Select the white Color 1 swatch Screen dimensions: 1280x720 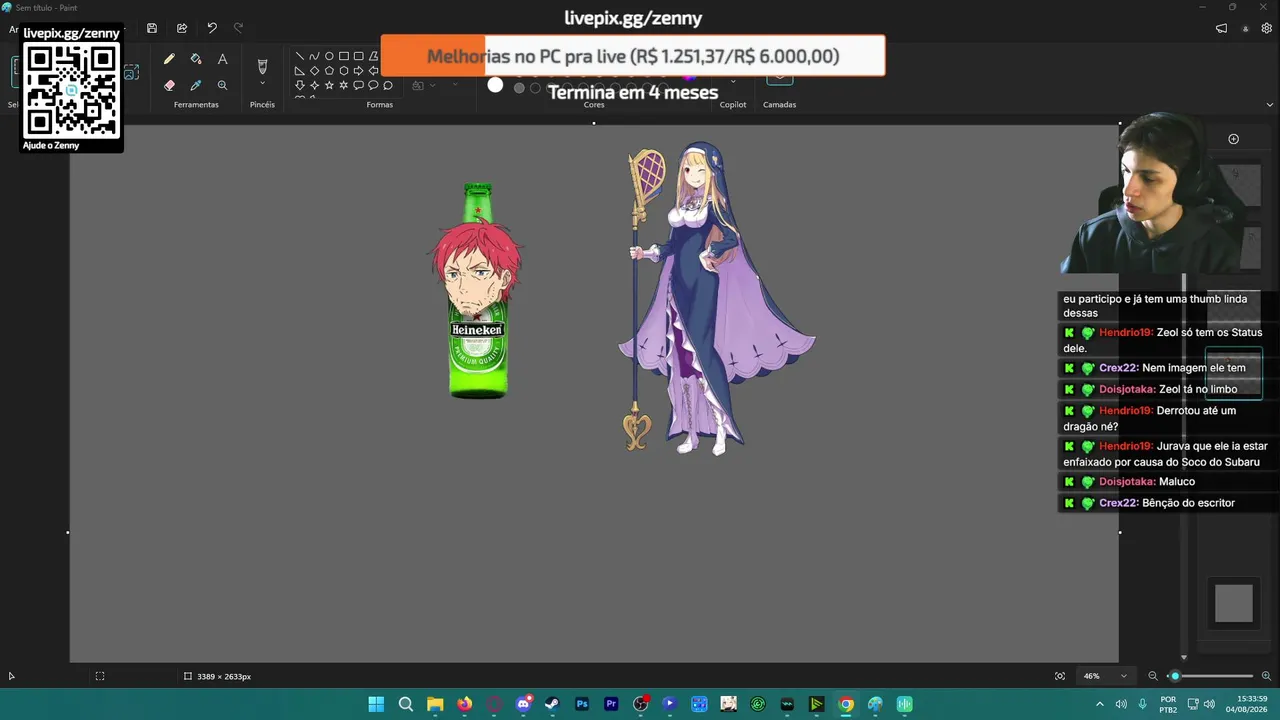(495, 85)
